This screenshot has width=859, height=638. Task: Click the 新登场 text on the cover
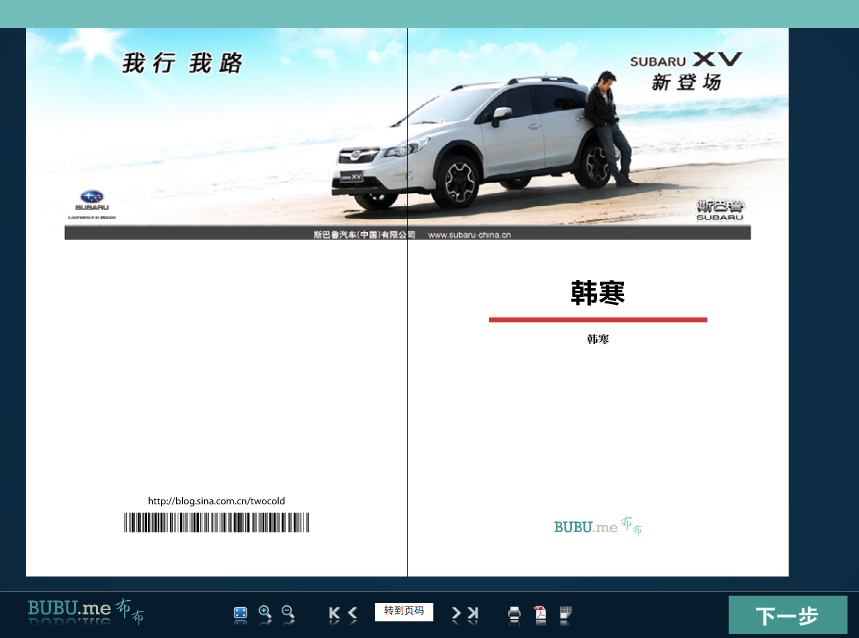pos(686,82)
